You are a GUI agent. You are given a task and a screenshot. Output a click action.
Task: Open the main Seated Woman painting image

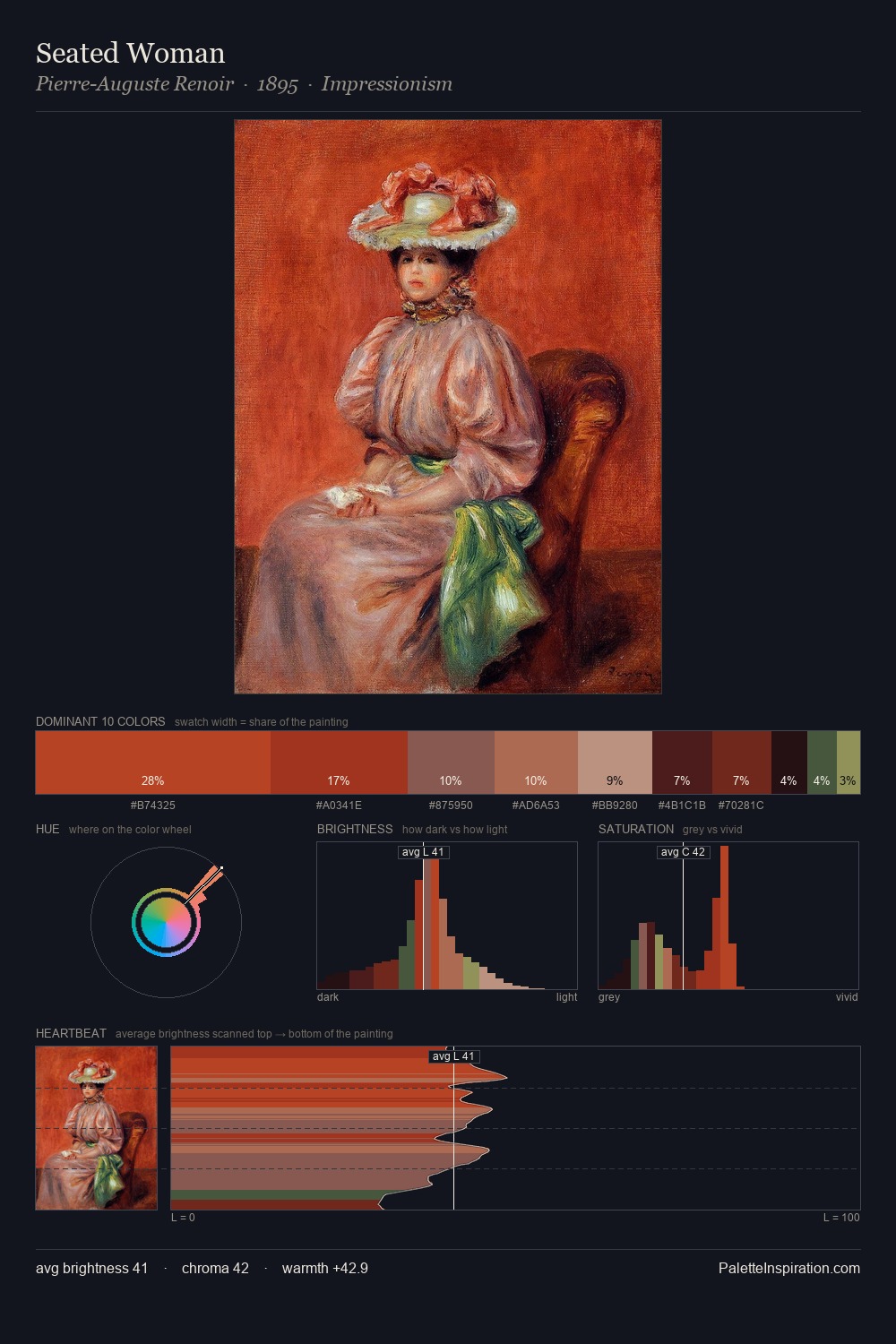pos(448,407)
